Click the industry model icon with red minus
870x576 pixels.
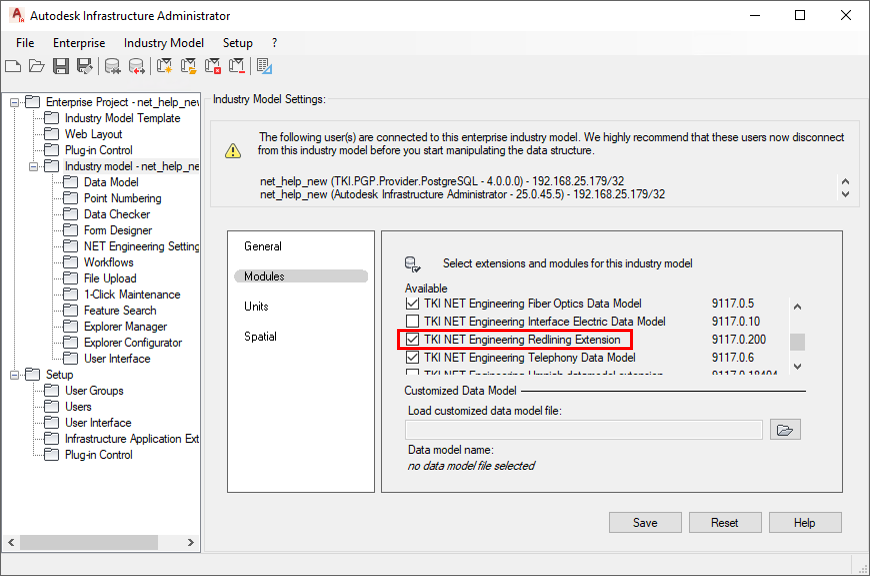coord(237,67)
